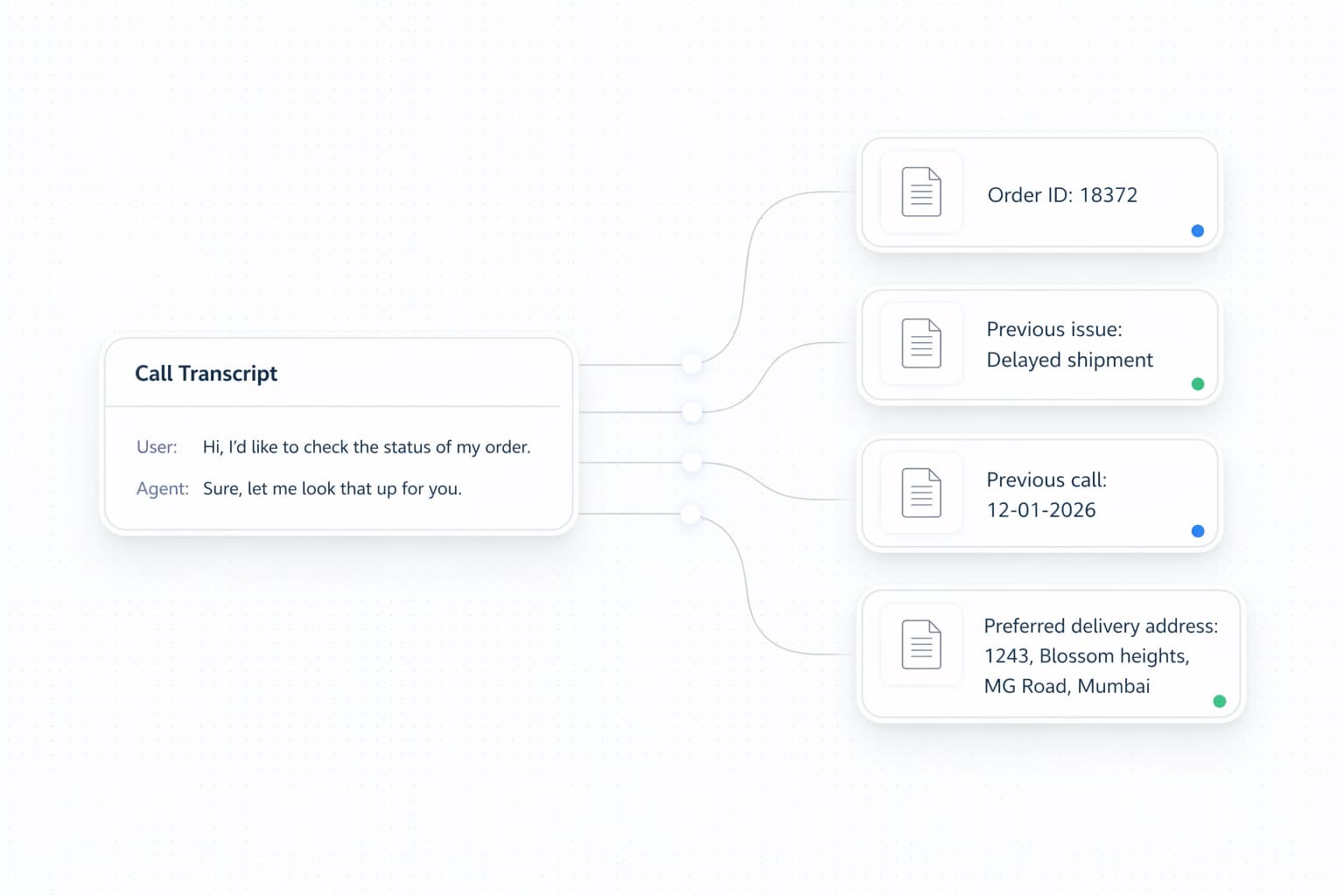
Task: Click agent reply 'Sure, let me look that up'
Action: tap(332, 489)
